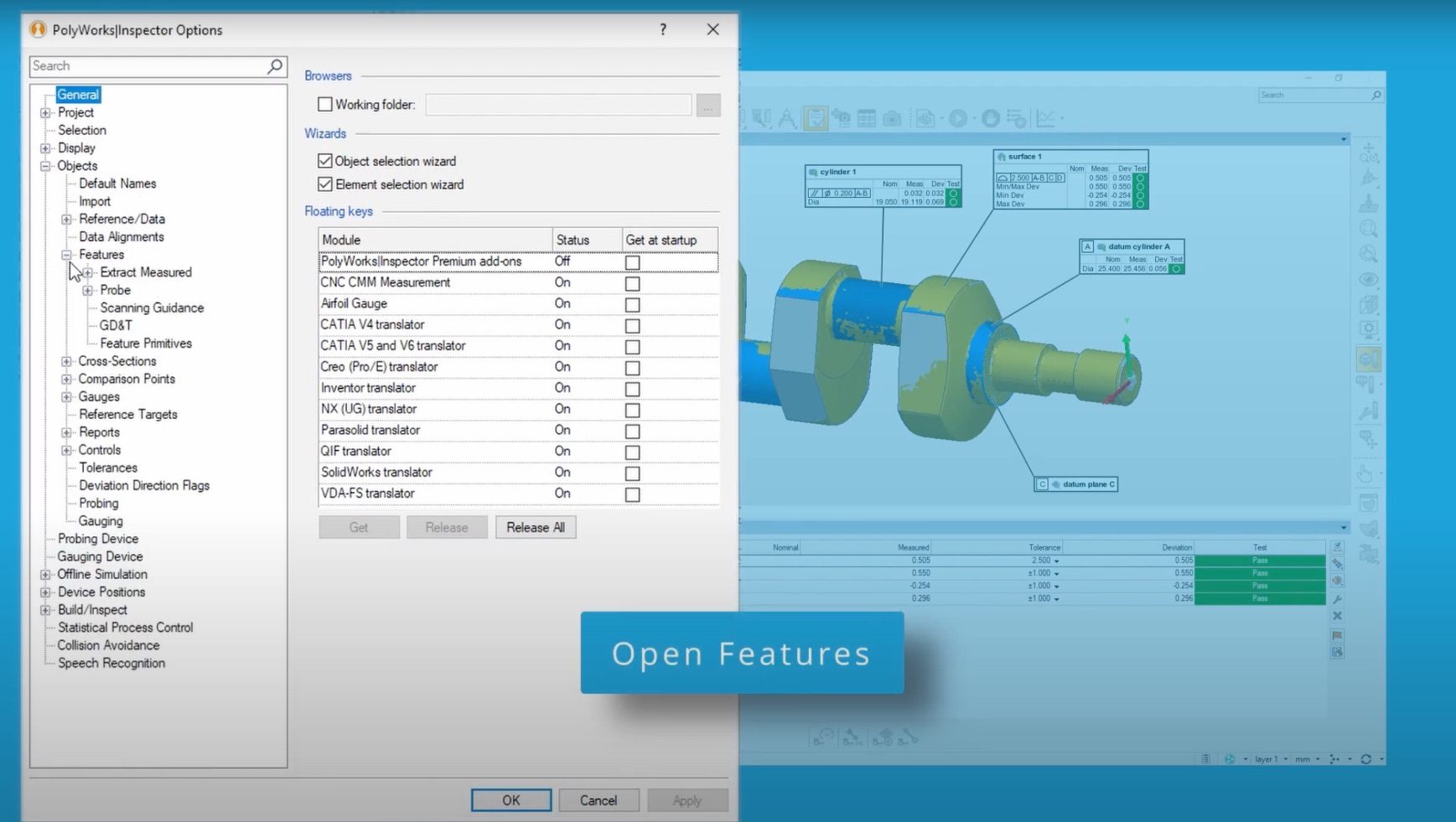Screen dimensions: 1456x822
Task: Open the table/spreadsheet view icon in the toolbar
Action: coord(867,120)
